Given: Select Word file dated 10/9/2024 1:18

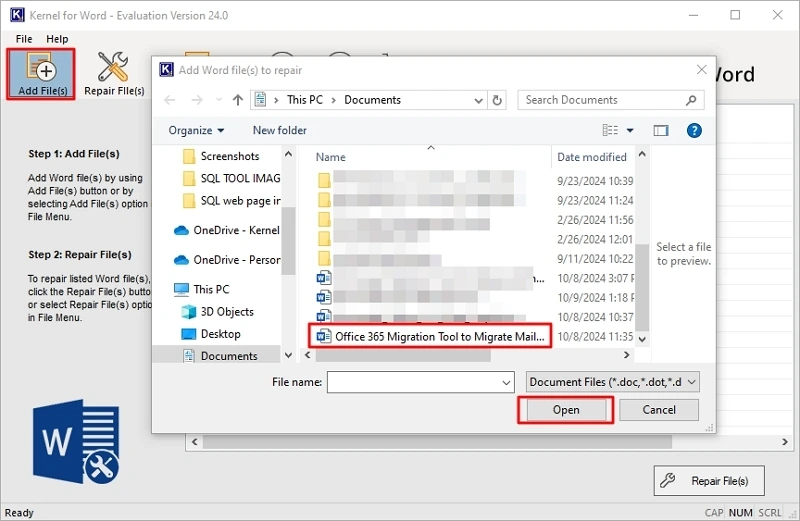Looking at the screenshot, I should 474,297.
